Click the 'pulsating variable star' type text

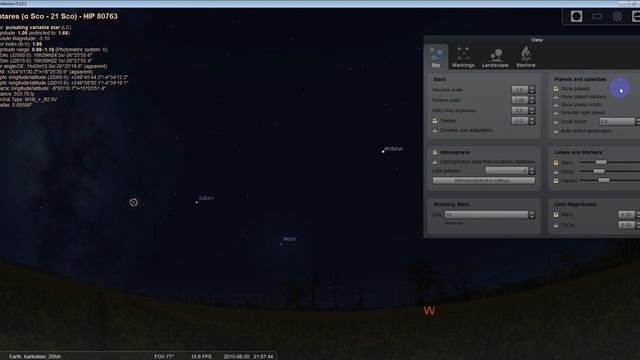33,27
